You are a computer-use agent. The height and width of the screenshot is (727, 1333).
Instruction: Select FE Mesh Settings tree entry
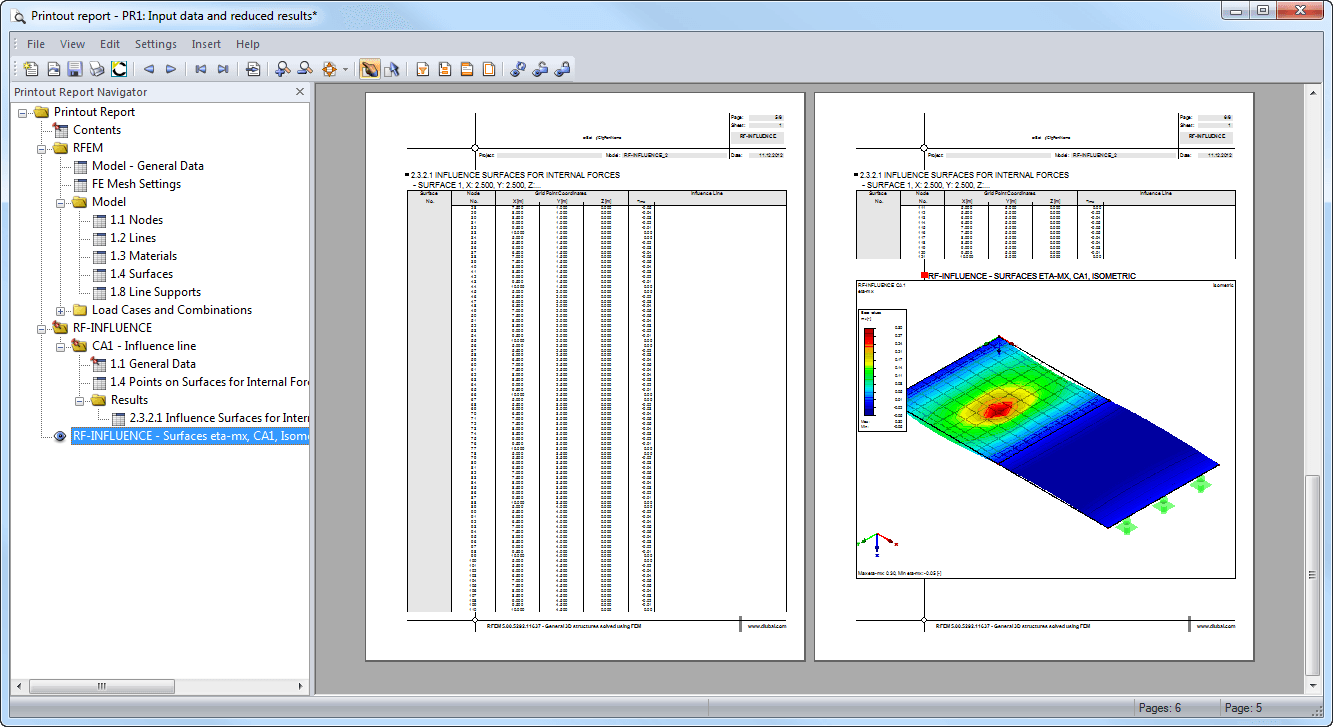click(x=136, y=184)
